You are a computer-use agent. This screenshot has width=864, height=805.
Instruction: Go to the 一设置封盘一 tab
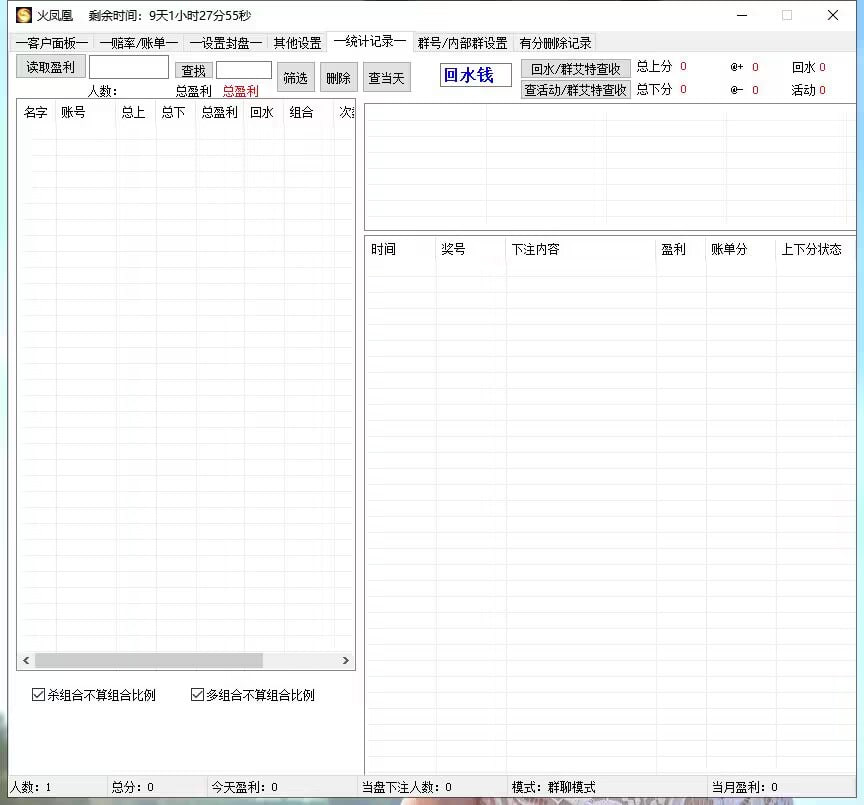pyautogui.click(x=225, y=43)
